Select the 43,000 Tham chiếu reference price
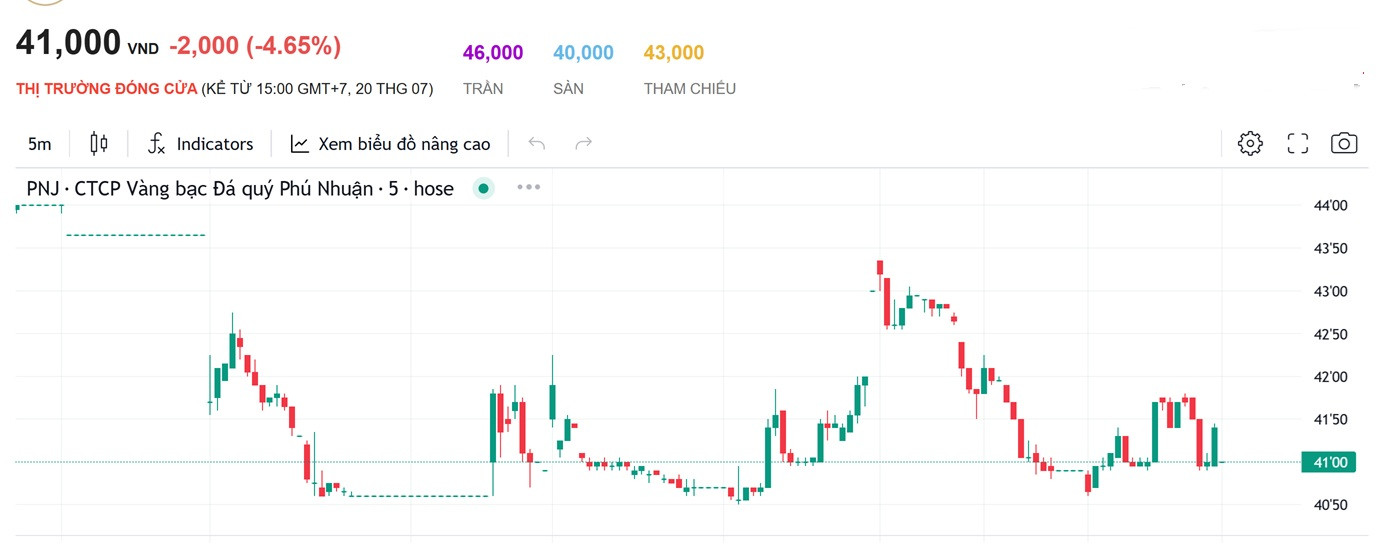Viewport: 1391px width, 545px height. pos(674,53)
